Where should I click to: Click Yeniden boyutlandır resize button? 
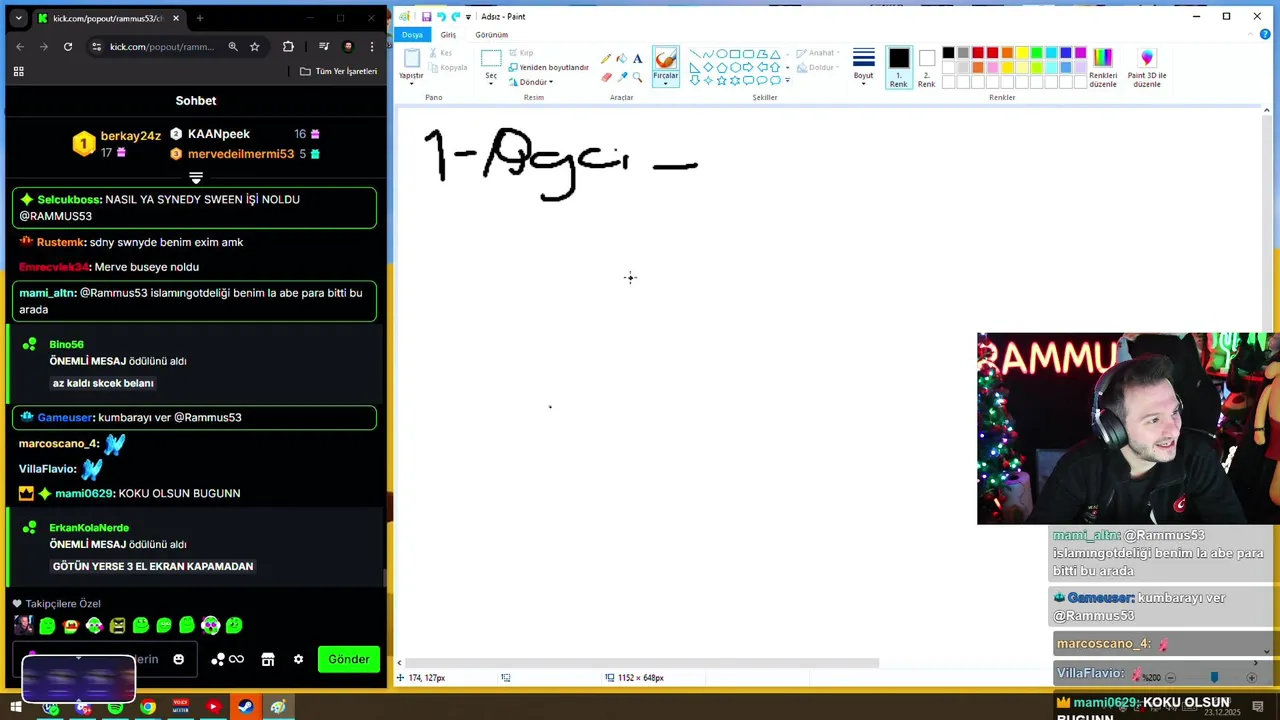(548, 67)
